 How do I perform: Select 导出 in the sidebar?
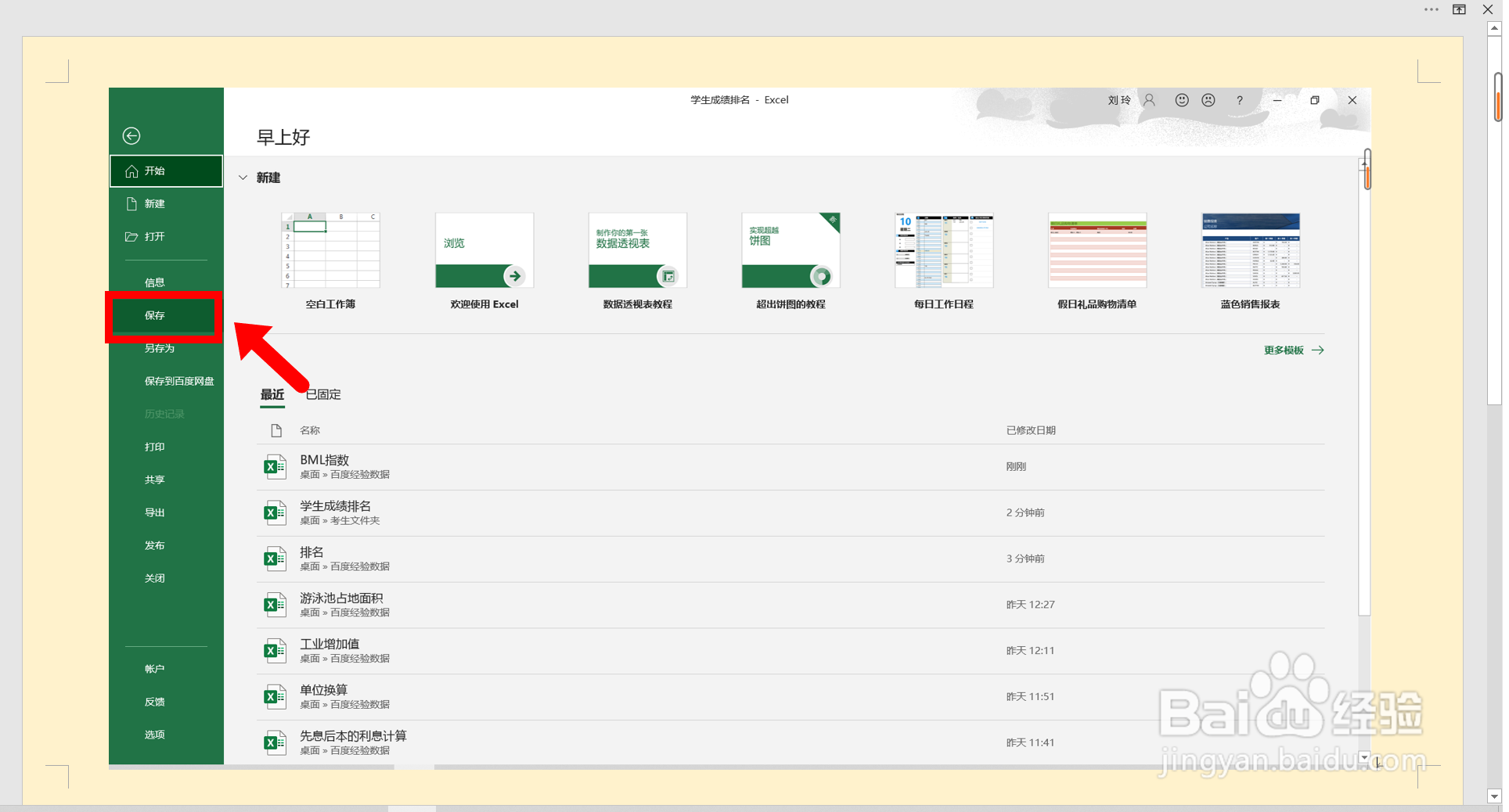click(166, 513)
